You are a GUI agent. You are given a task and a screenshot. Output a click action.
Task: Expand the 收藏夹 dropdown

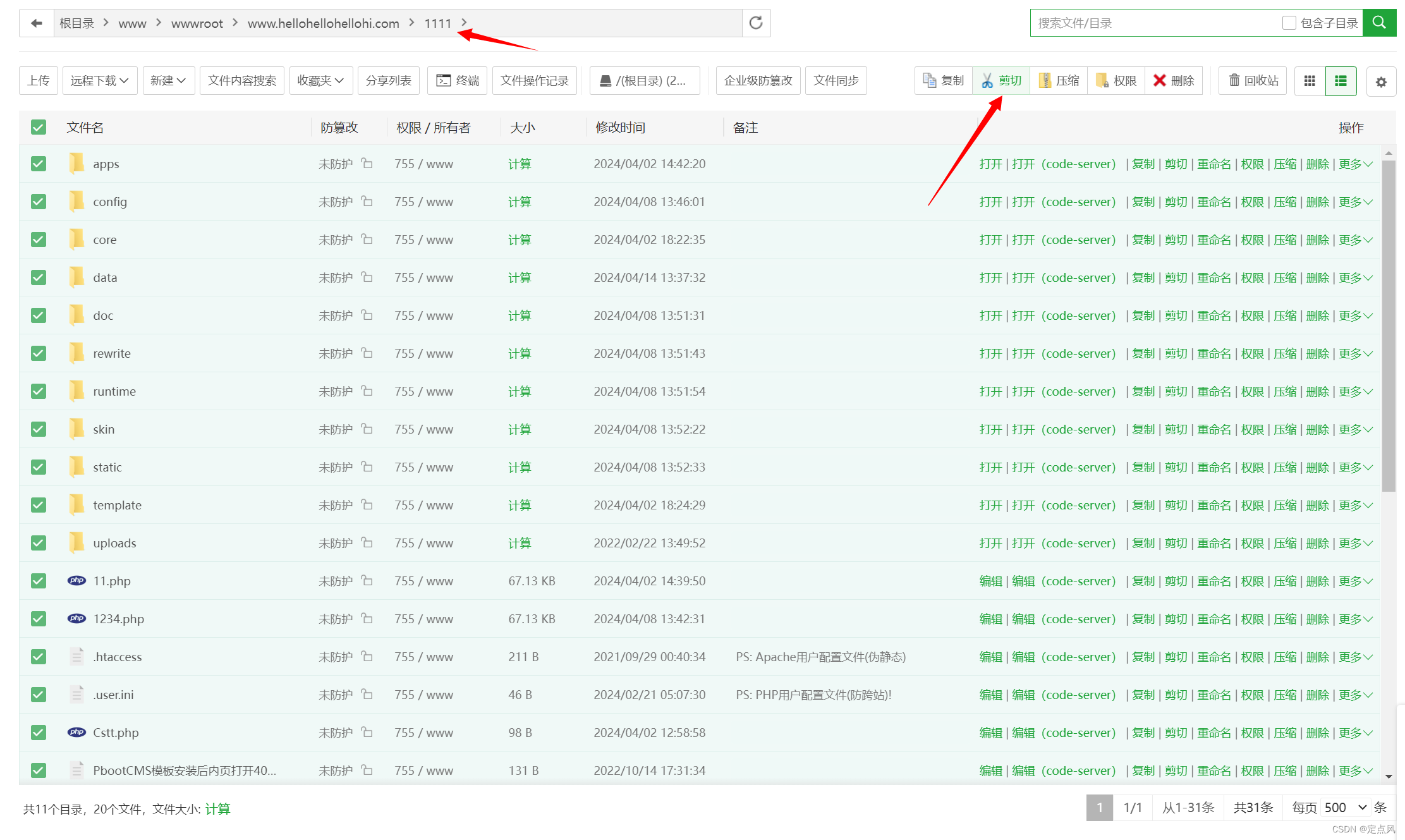[x=320, y=81]
